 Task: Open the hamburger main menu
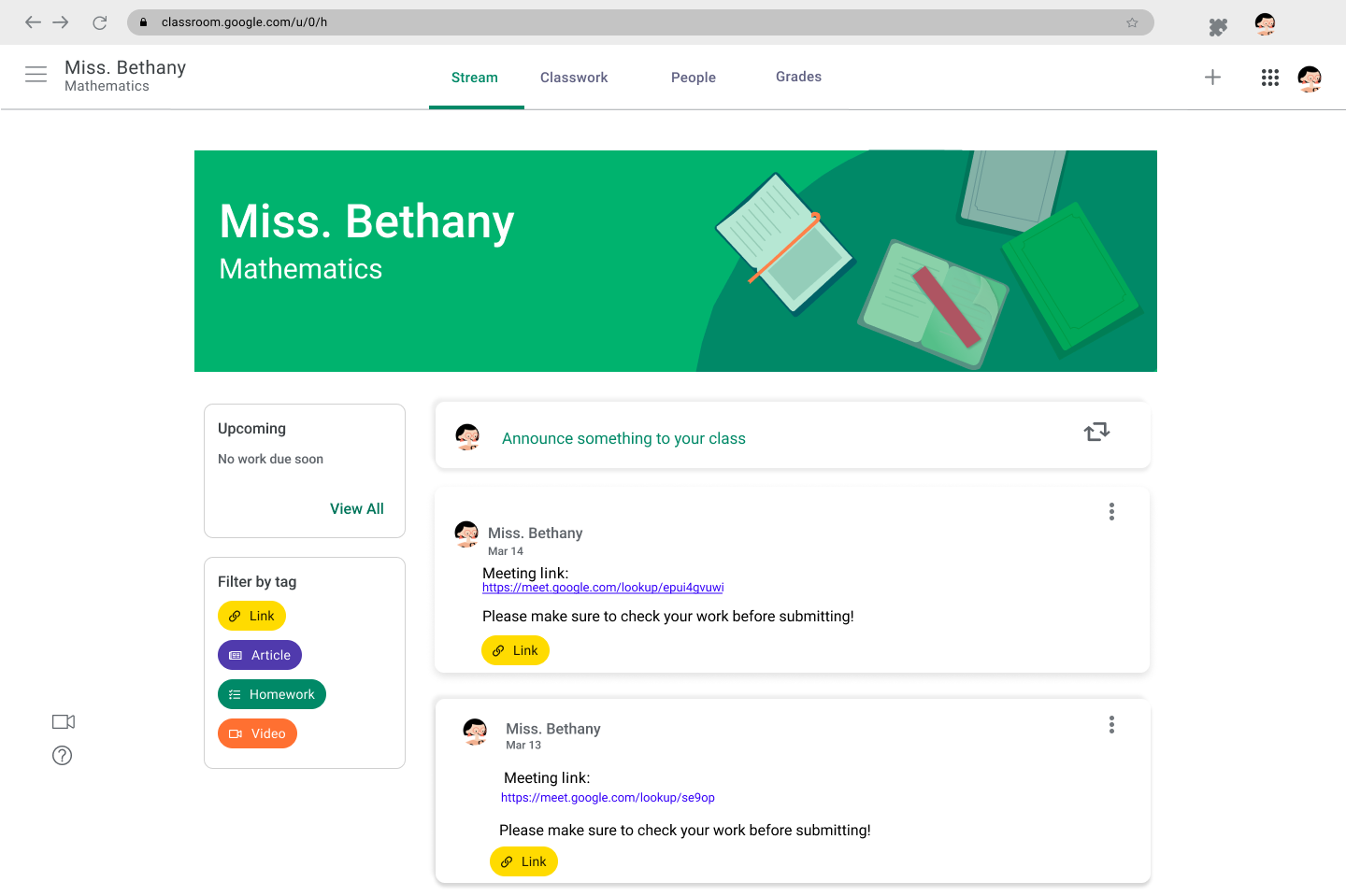[x=36, y=75]
